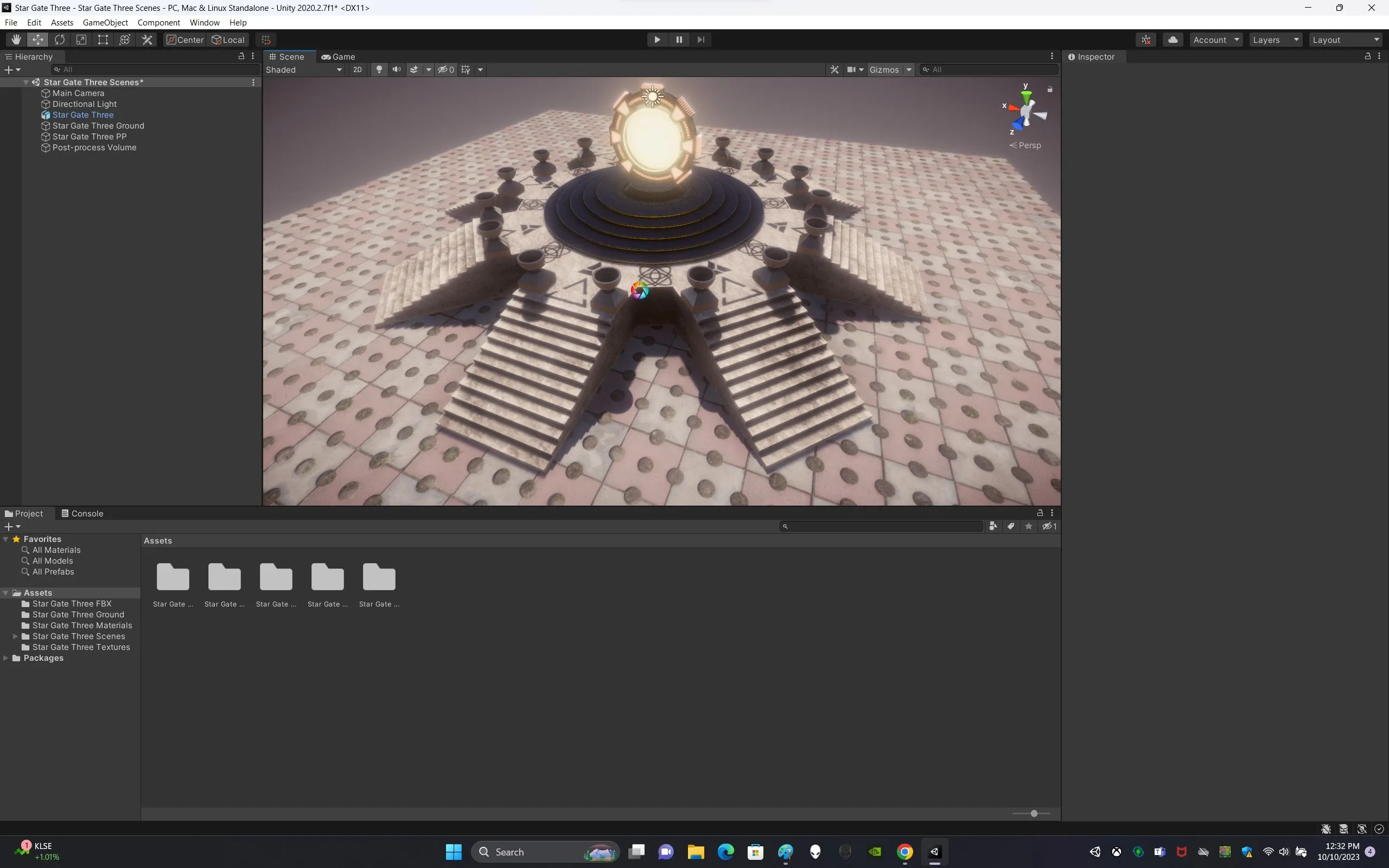Expand the Star Gate Three Scenes folder
This screenshot has width=1389, height=868.
pyautogui.click(x=15, y=636)
